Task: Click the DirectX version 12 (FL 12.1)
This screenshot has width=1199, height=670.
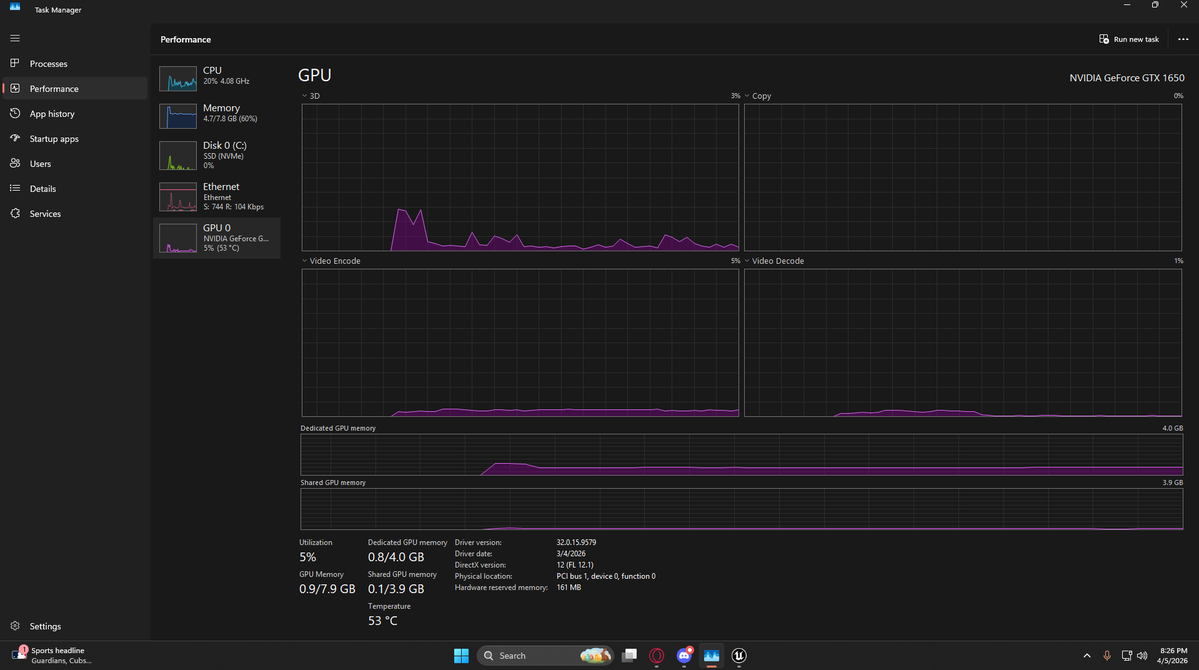Action: 575,565
